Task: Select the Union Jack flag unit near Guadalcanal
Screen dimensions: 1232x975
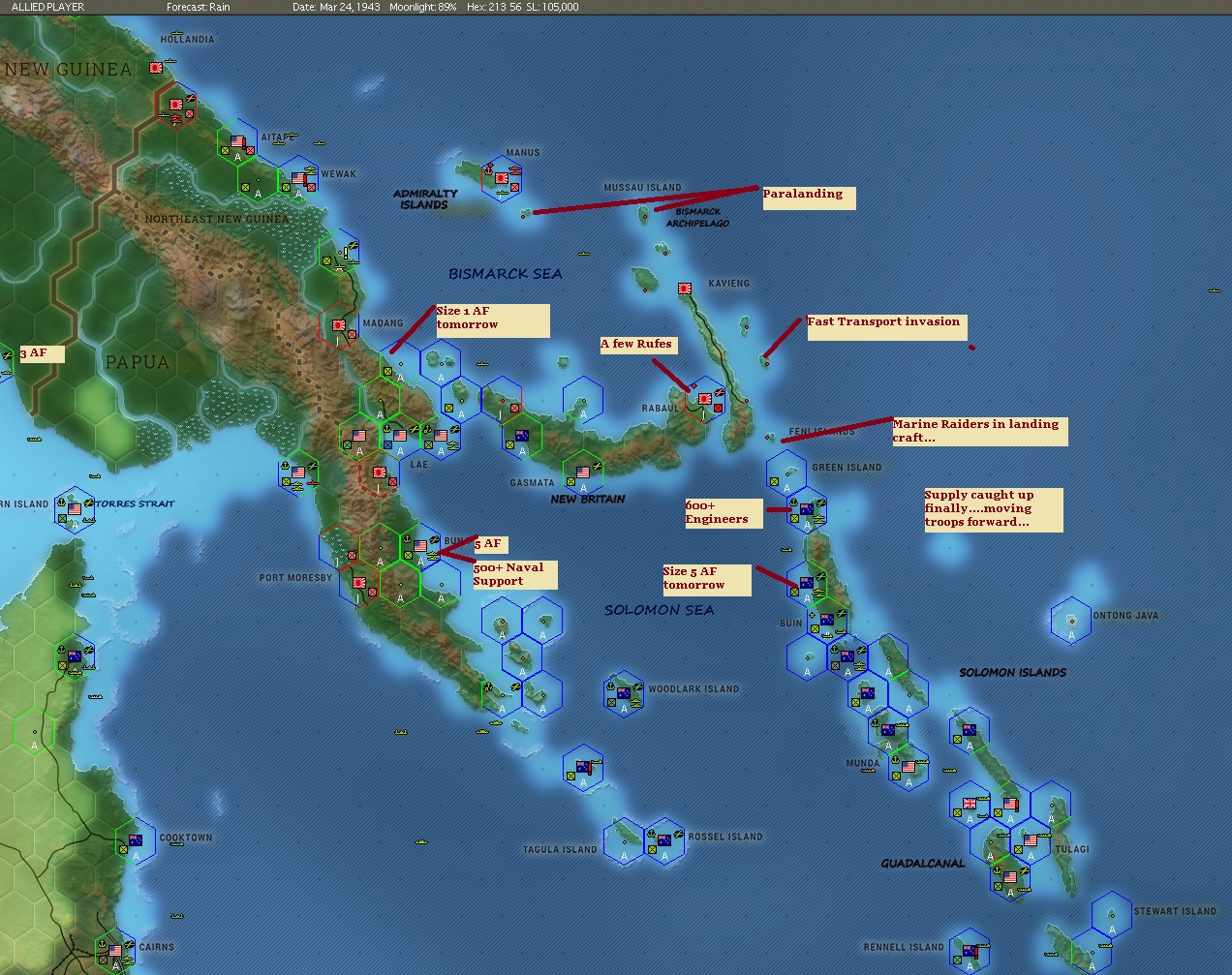Action: click(x=970, y=804)
